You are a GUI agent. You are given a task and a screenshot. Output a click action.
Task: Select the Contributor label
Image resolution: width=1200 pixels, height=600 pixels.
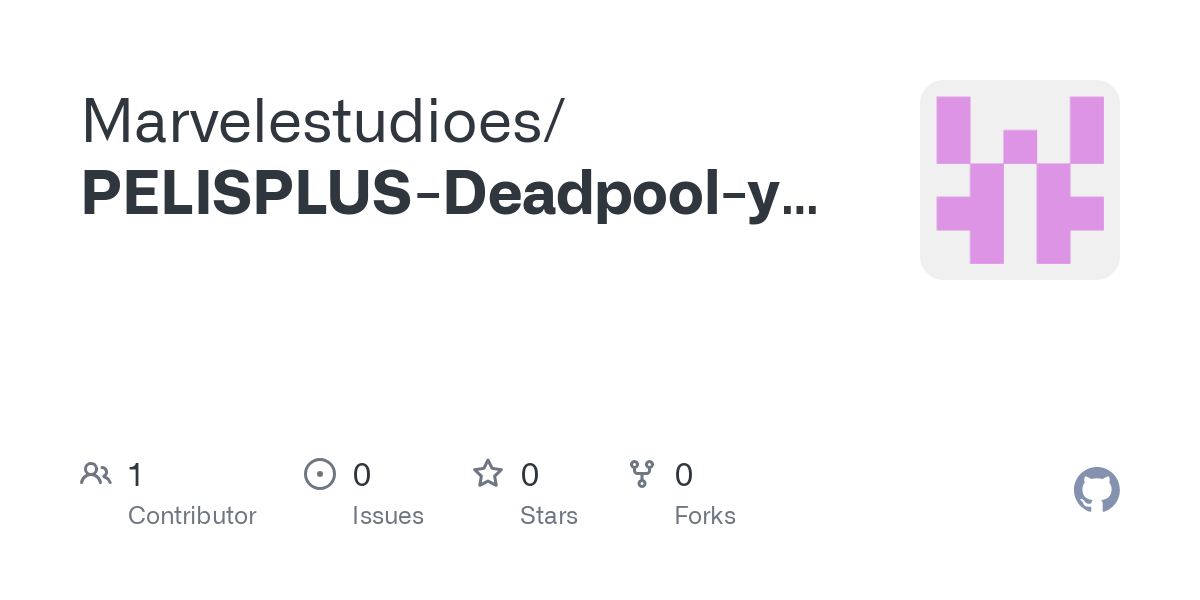pos(192,516)
